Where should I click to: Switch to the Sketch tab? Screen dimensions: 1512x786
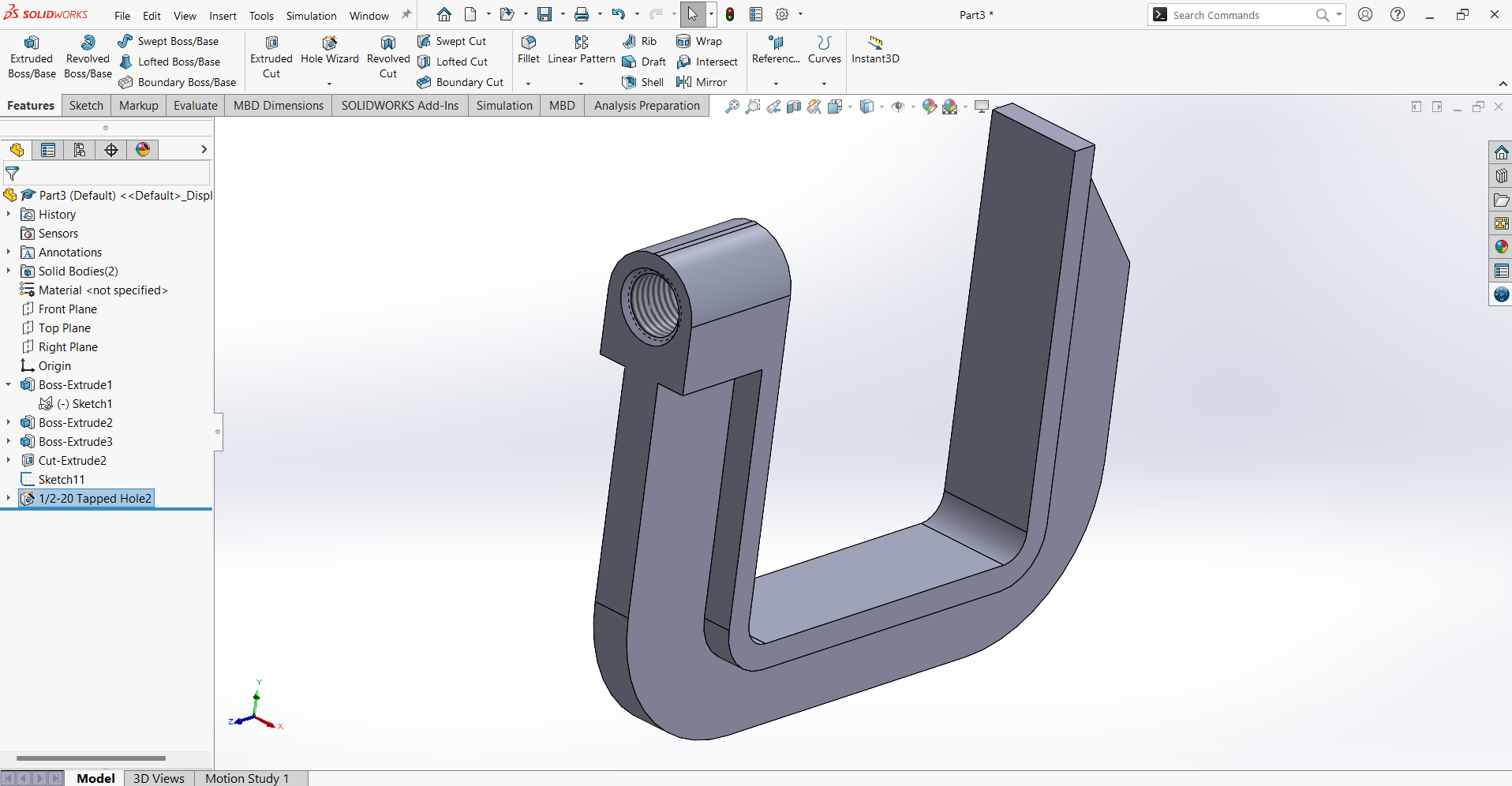(86, 106)
